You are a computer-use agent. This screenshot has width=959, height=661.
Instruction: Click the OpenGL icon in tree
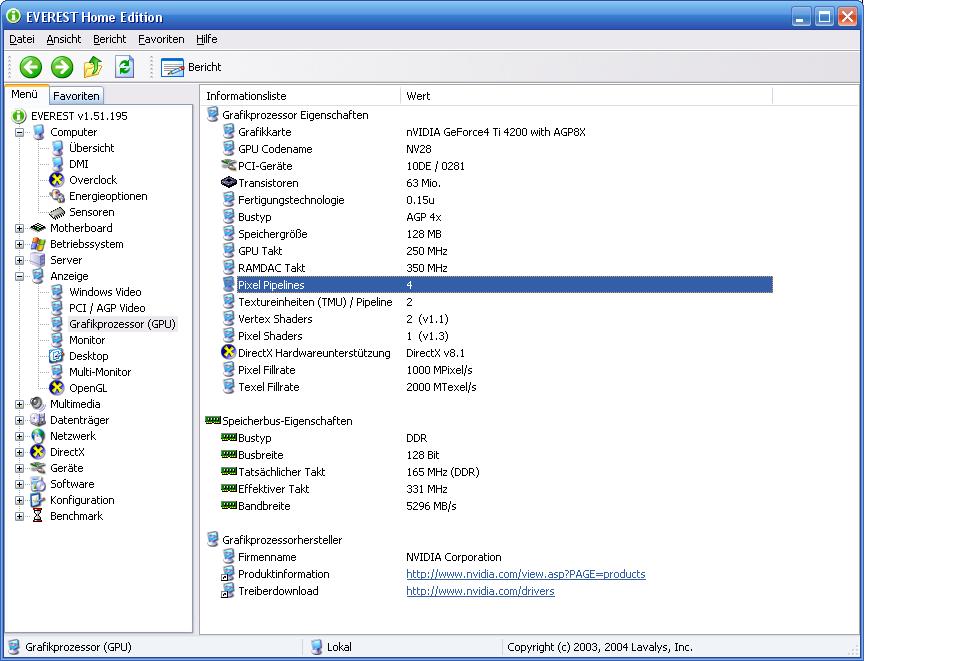pos(57,388)
